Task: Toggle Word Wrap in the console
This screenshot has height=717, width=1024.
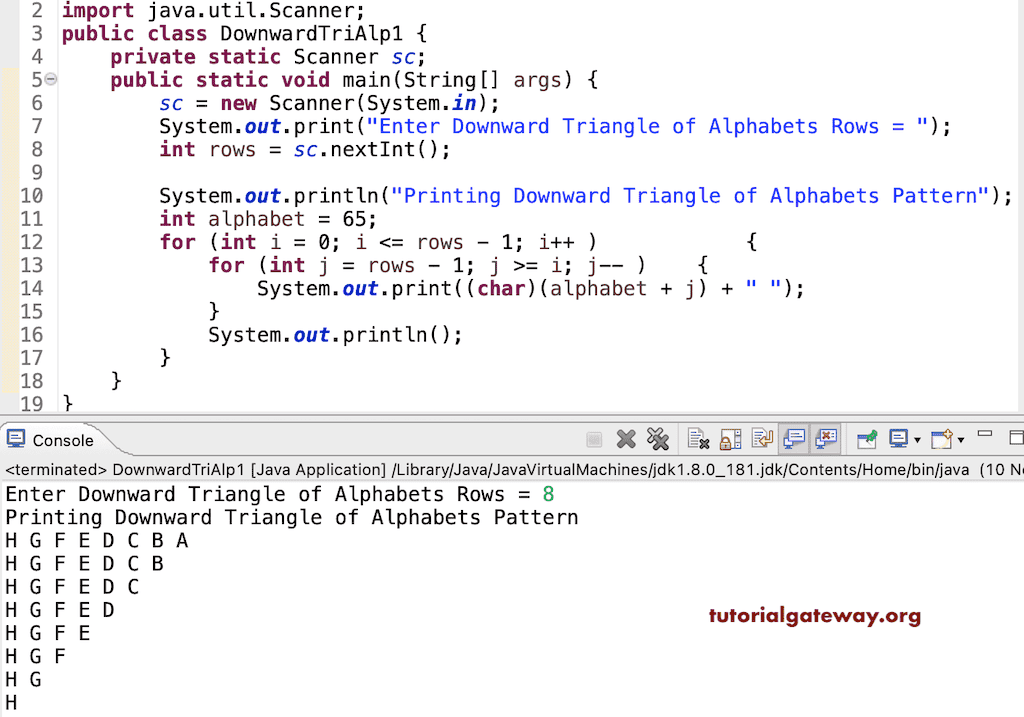Action: tap(760, 439)
